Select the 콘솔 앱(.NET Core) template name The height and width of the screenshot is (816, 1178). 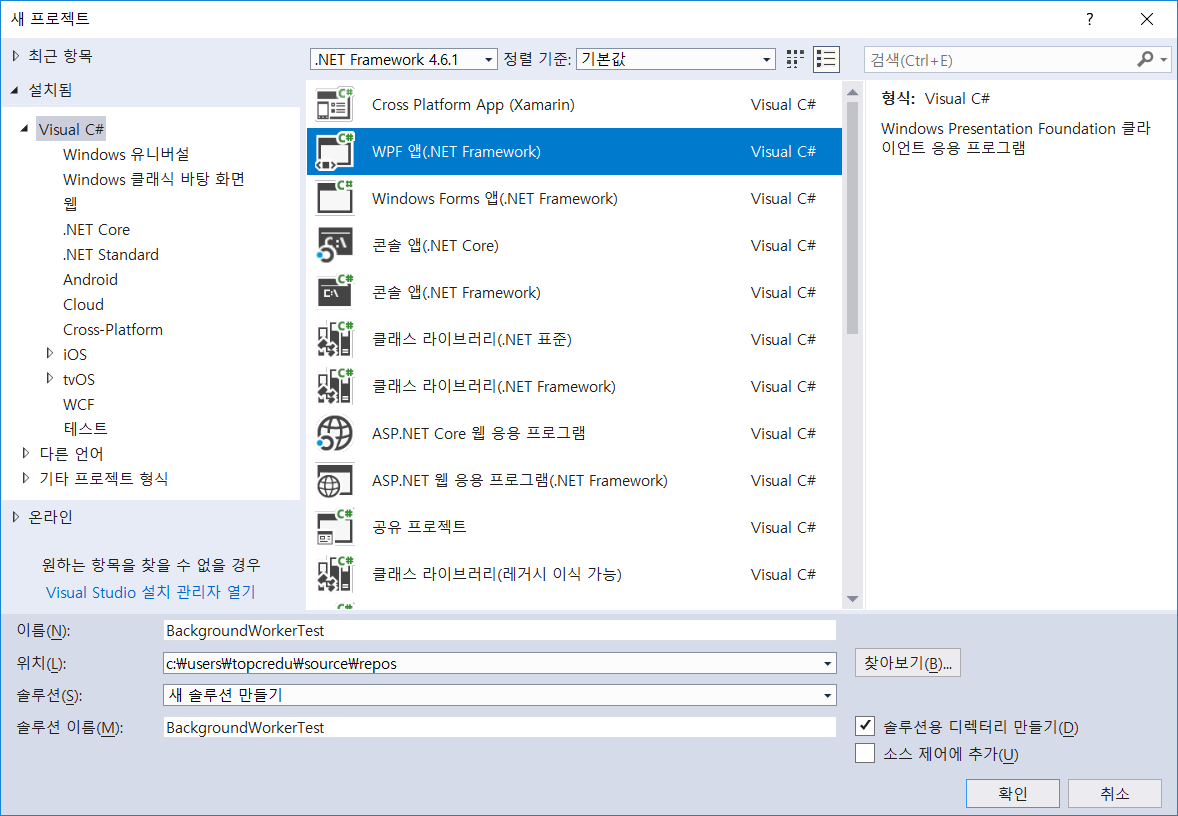coord(435,246)
